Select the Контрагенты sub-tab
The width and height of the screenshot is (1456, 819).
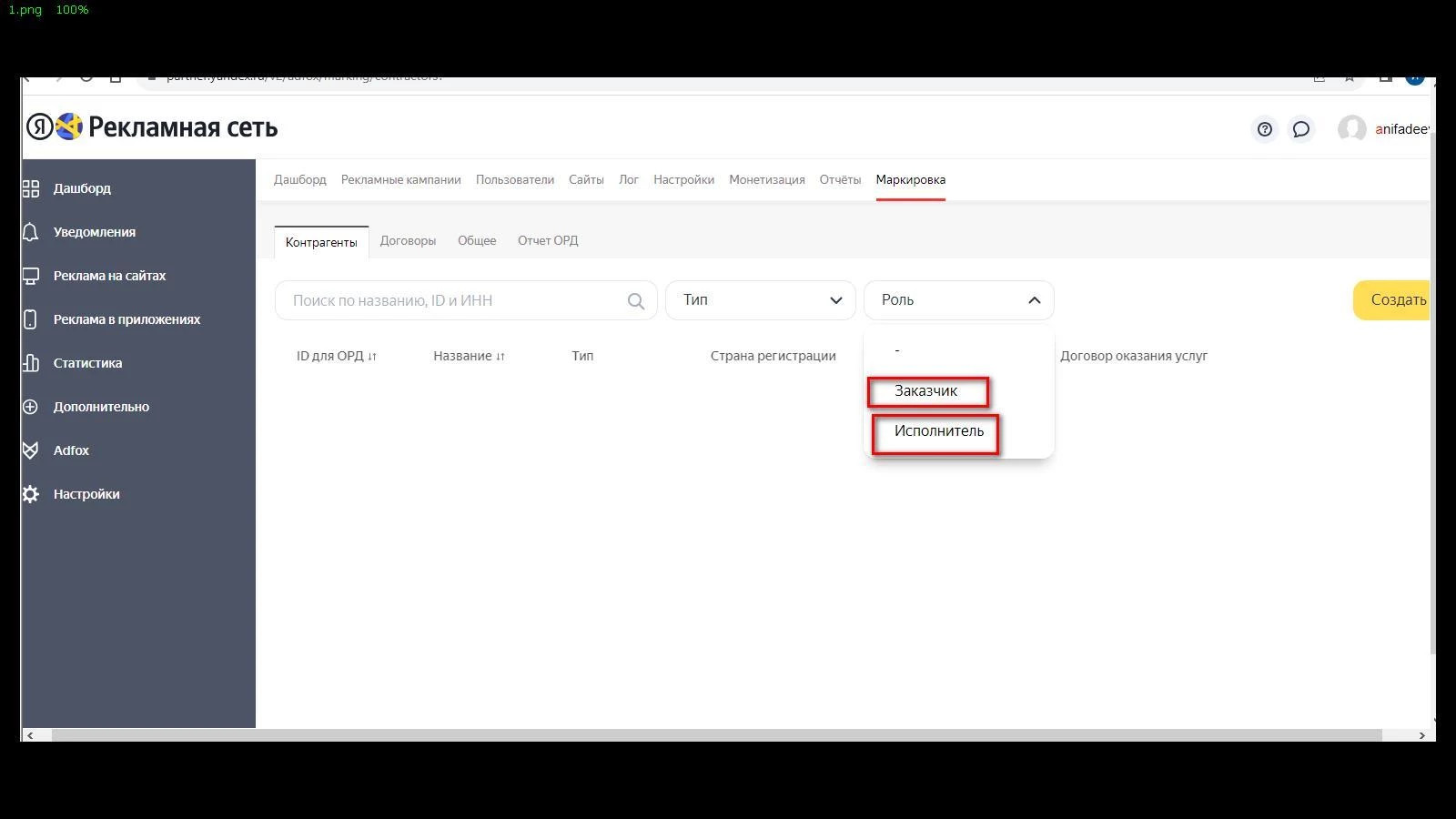321,242
